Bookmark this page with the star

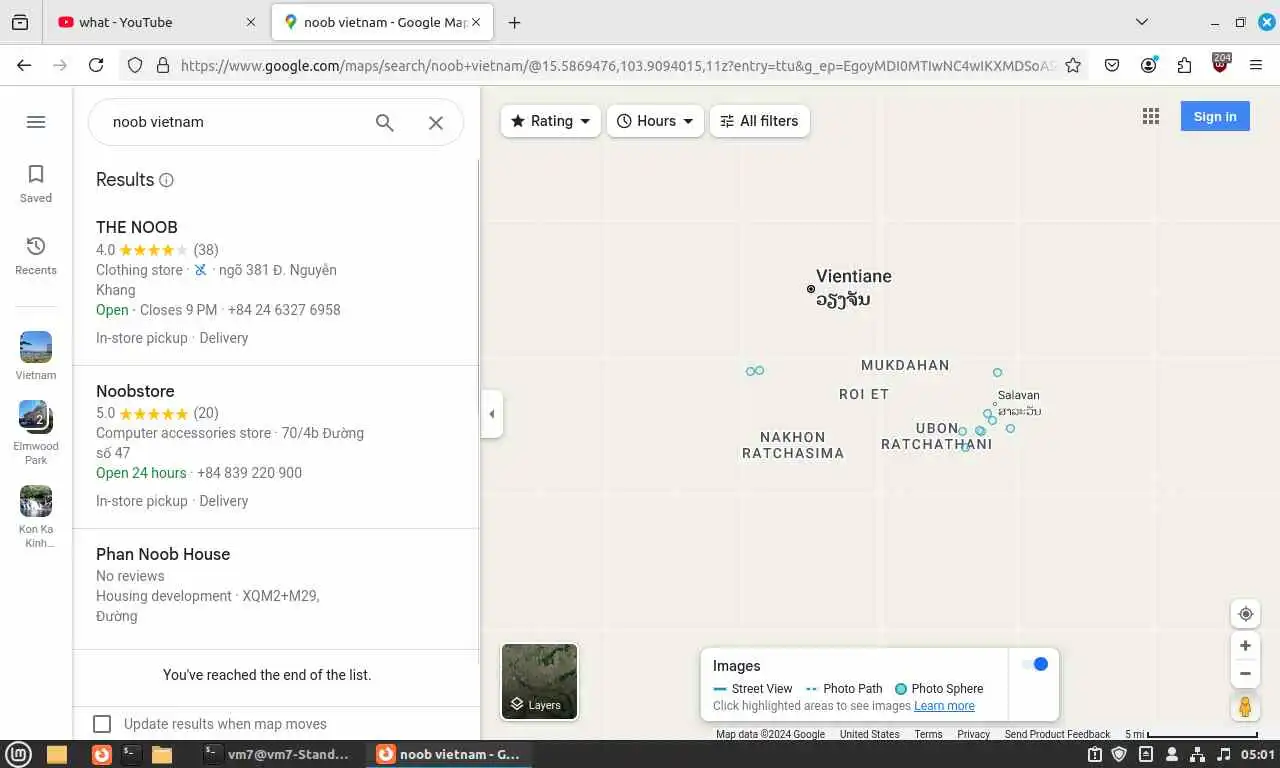pos(1073,65)
